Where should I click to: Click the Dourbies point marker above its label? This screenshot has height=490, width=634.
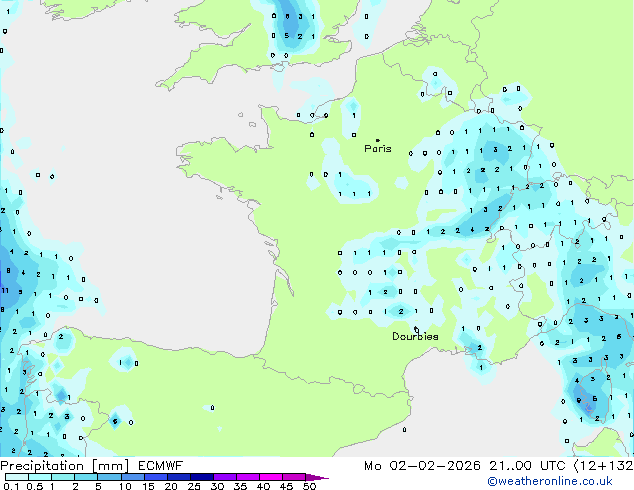[416, 328]
